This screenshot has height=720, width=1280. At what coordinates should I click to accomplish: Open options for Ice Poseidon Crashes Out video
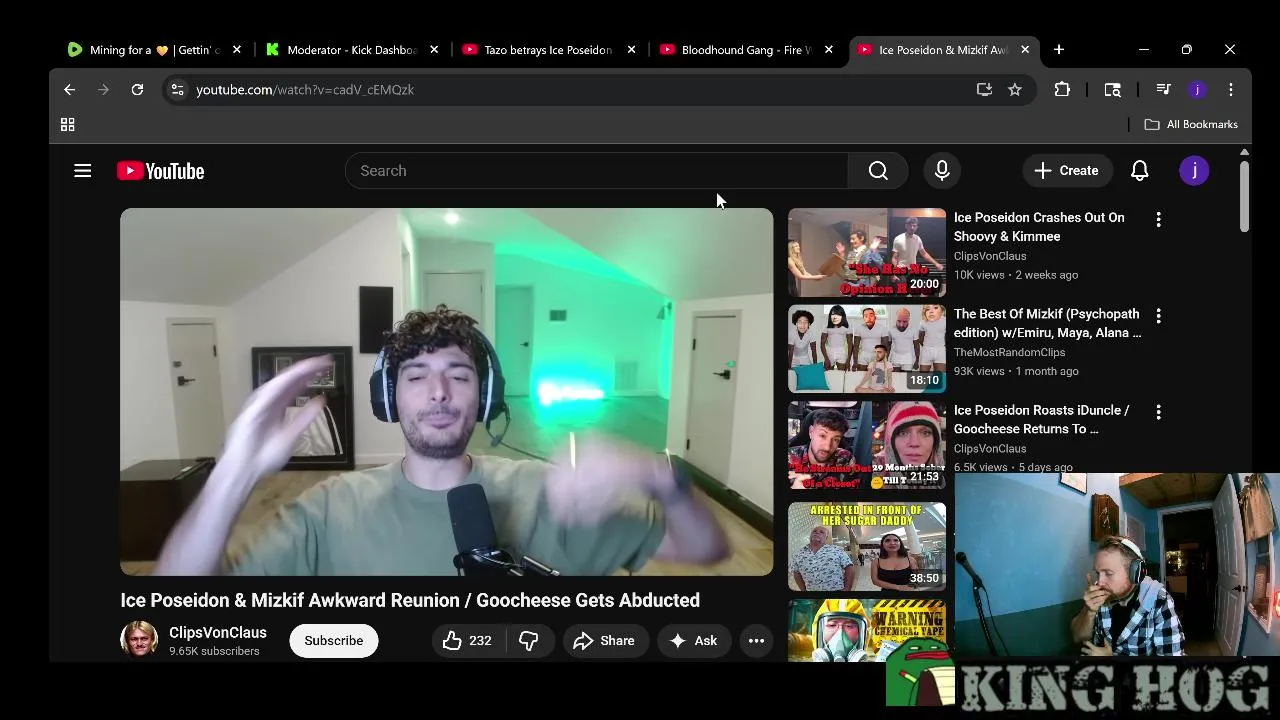[1158, 219]
